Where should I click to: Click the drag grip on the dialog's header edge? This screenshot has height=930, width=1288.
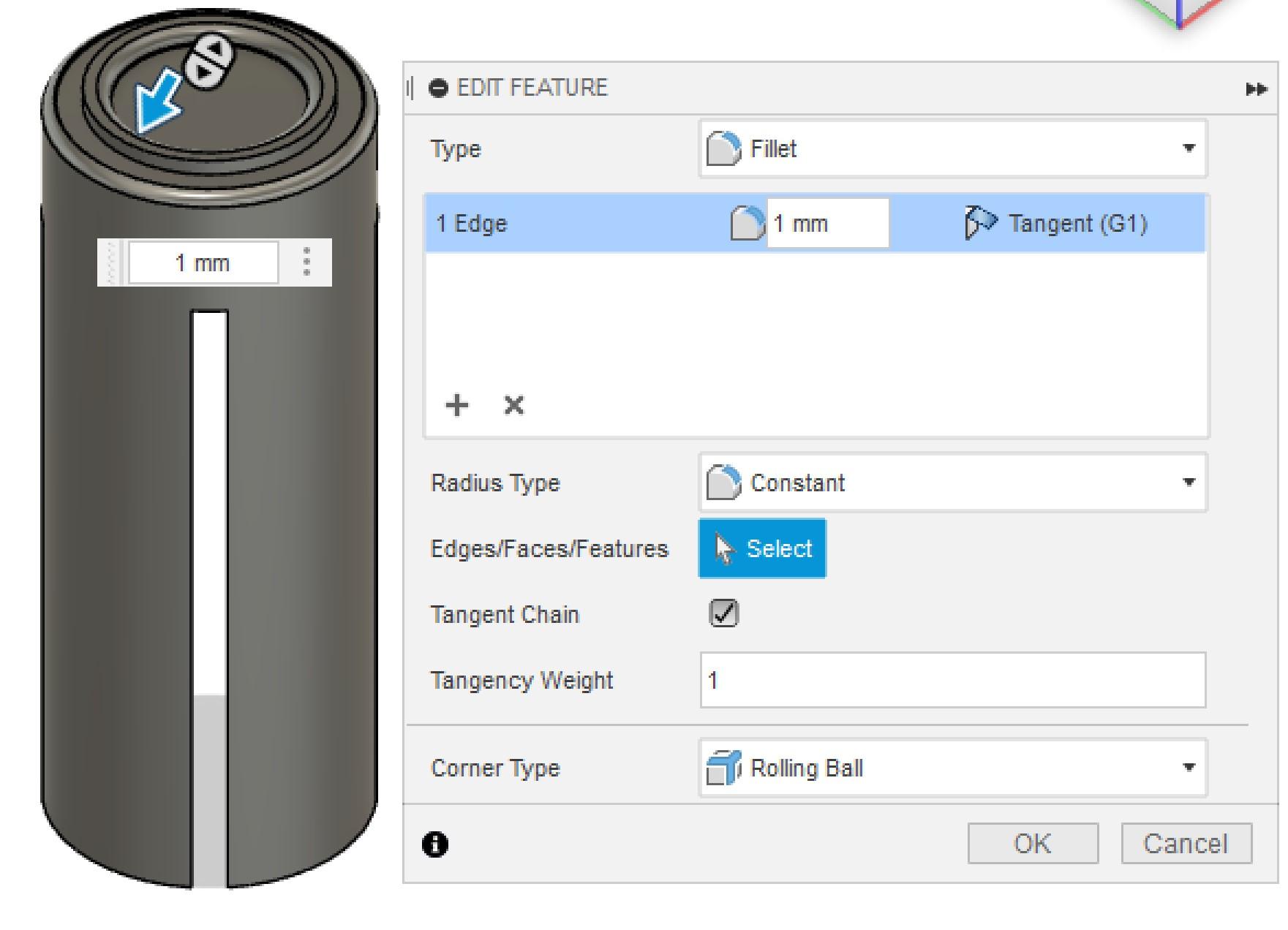[410, 88]
